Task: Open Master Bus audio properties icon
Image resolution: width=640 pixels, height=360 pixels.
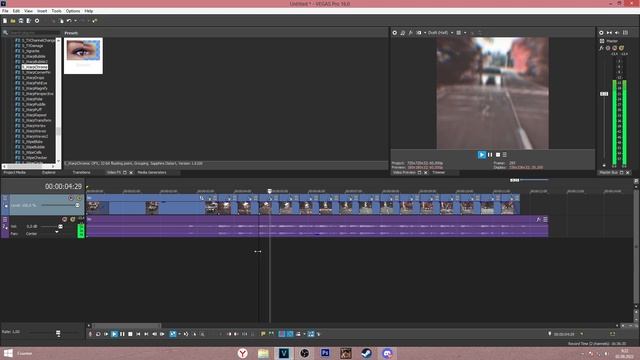Action: click(x=601, y=33)
